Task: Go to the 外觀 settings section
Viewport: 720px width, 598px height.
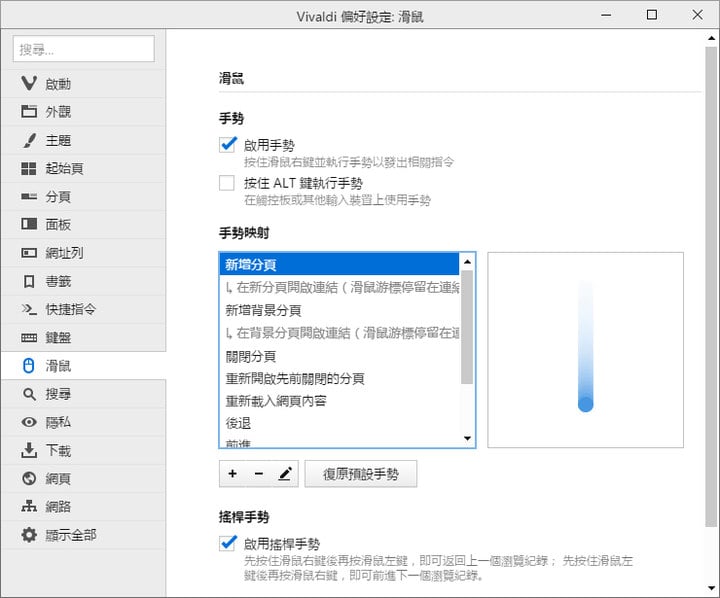Action: 83,112
